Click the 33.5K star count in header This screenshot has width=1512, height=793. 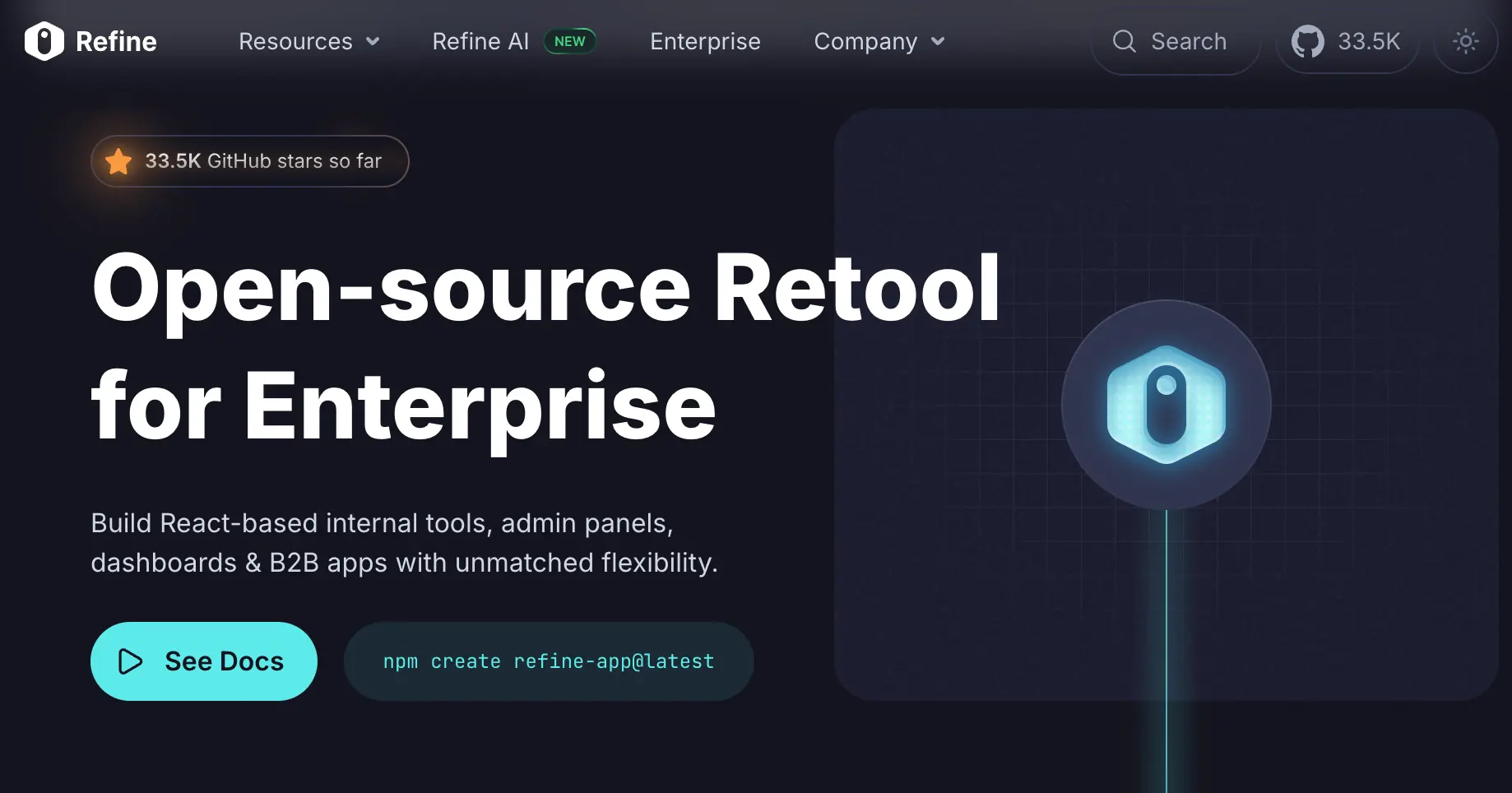1369,41
